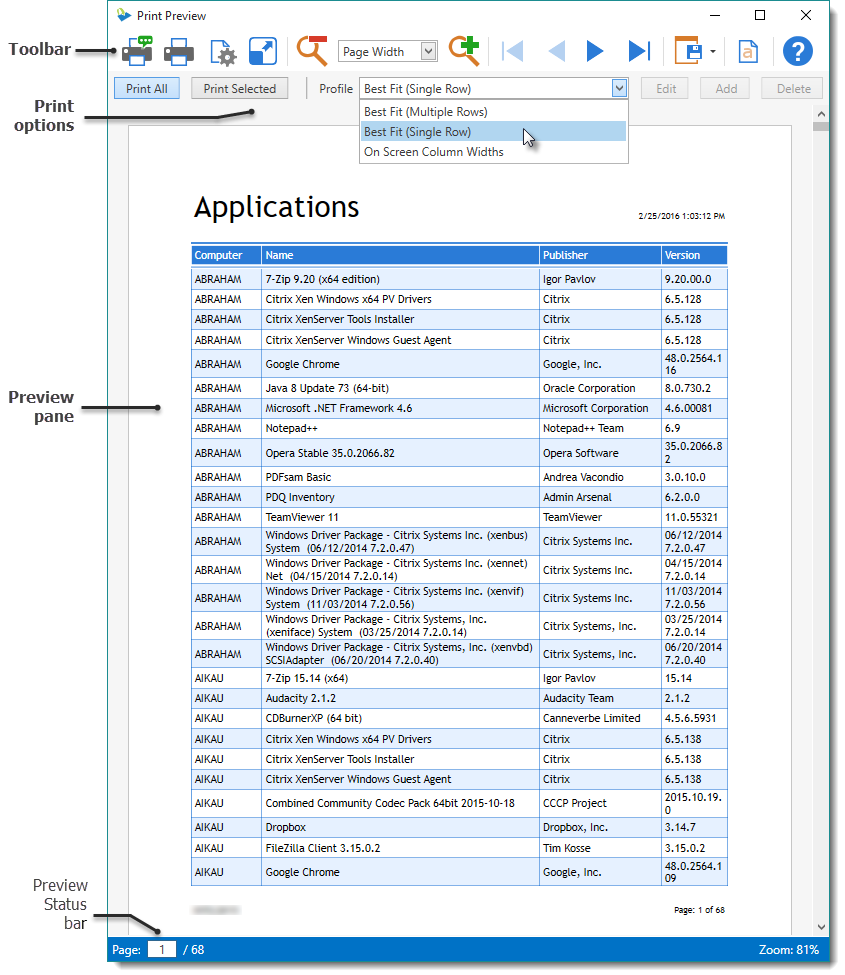
Task: Click the 4.5.6.5931 version cell
Action: coord(694,718)
